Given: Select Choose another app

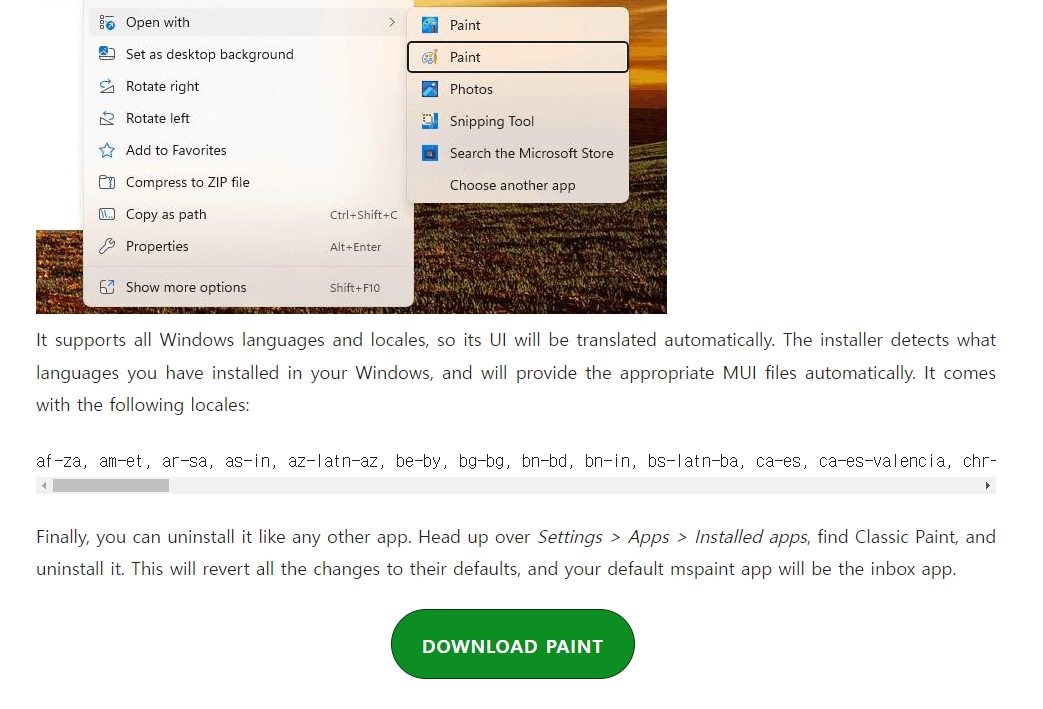Looking at the screenshot, I should point(518,185).
